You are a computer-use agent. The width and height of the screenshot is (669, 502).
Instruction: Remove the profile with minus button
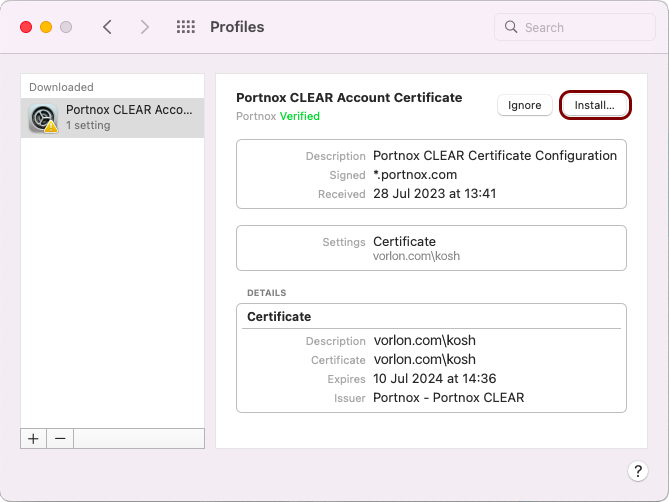coord(60,438)
